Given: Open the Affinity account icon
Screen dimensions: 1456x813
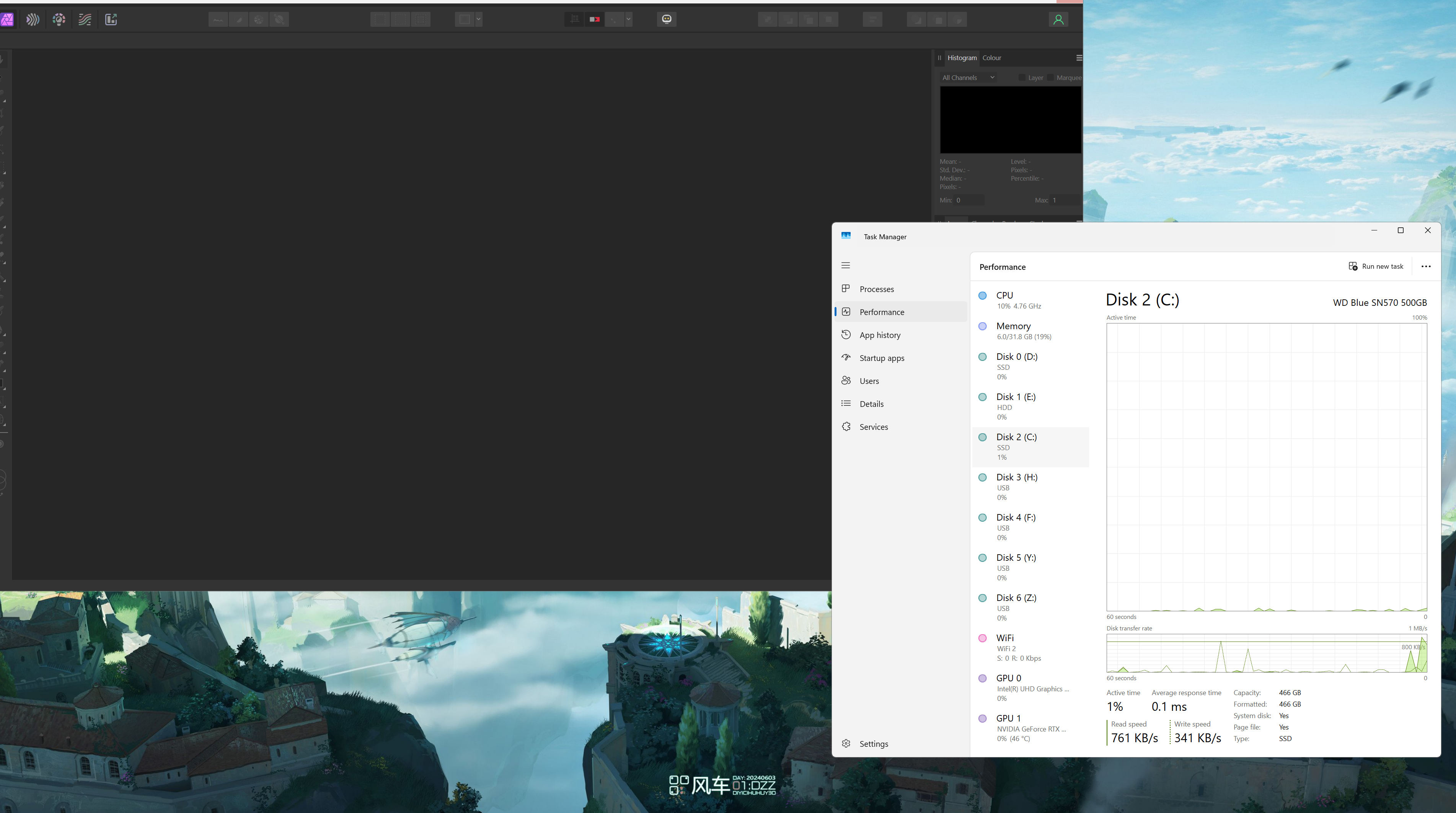Looking at the screenshot, I should point(1059,20).
